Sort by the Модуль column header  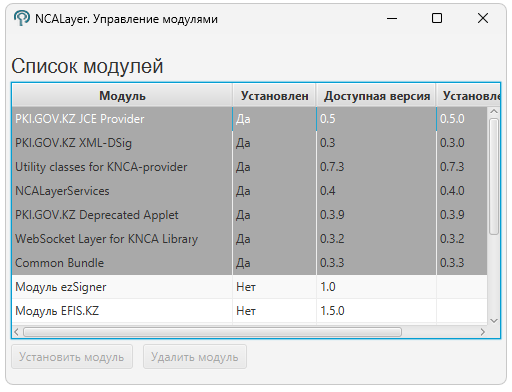(122, 96)
